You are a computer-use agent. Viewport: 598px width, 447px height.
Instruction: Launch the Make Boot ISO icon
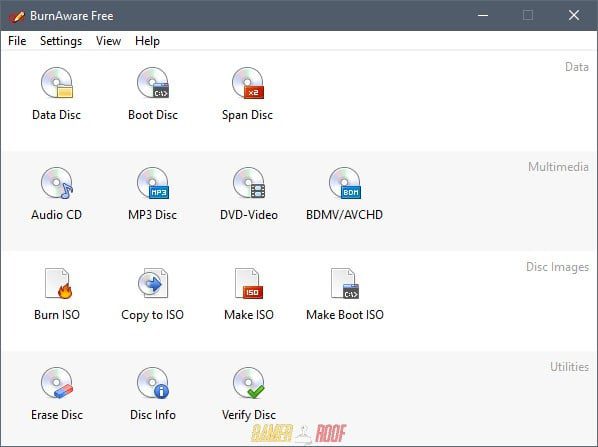(x=345, y=283)
